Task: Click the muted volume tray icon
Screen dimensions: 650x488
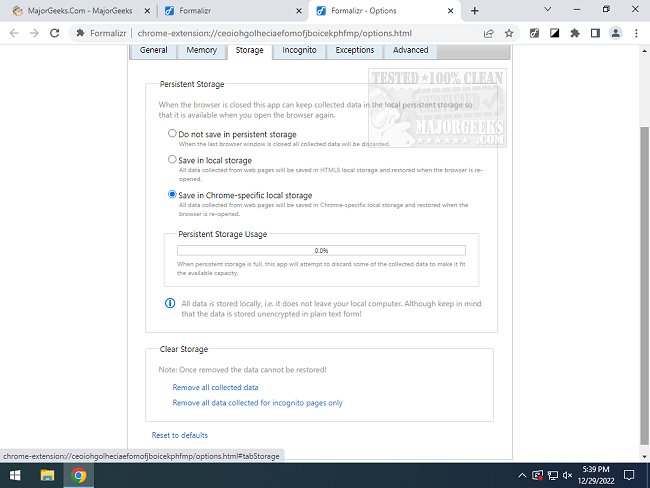Action: click(568, 475)
